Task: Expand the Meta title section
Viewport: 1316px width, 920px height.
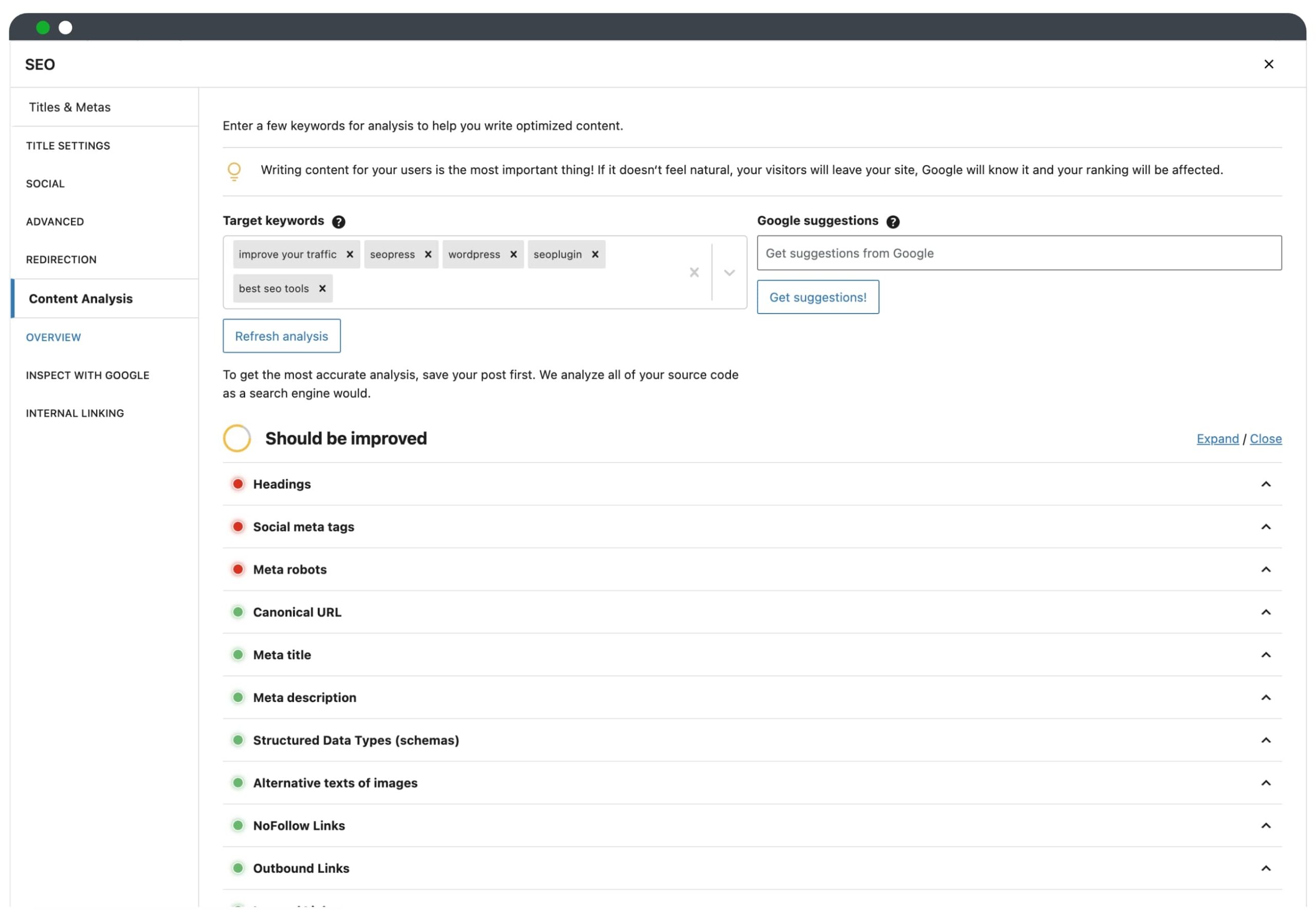Action: (1264, 654)
